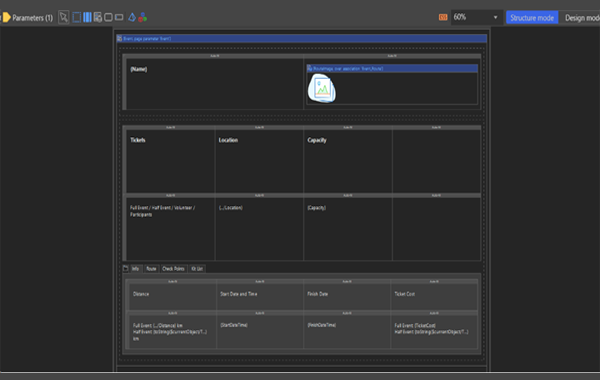Switch to Design mode
Screen dimensions: 600x380
click(582, 18)
